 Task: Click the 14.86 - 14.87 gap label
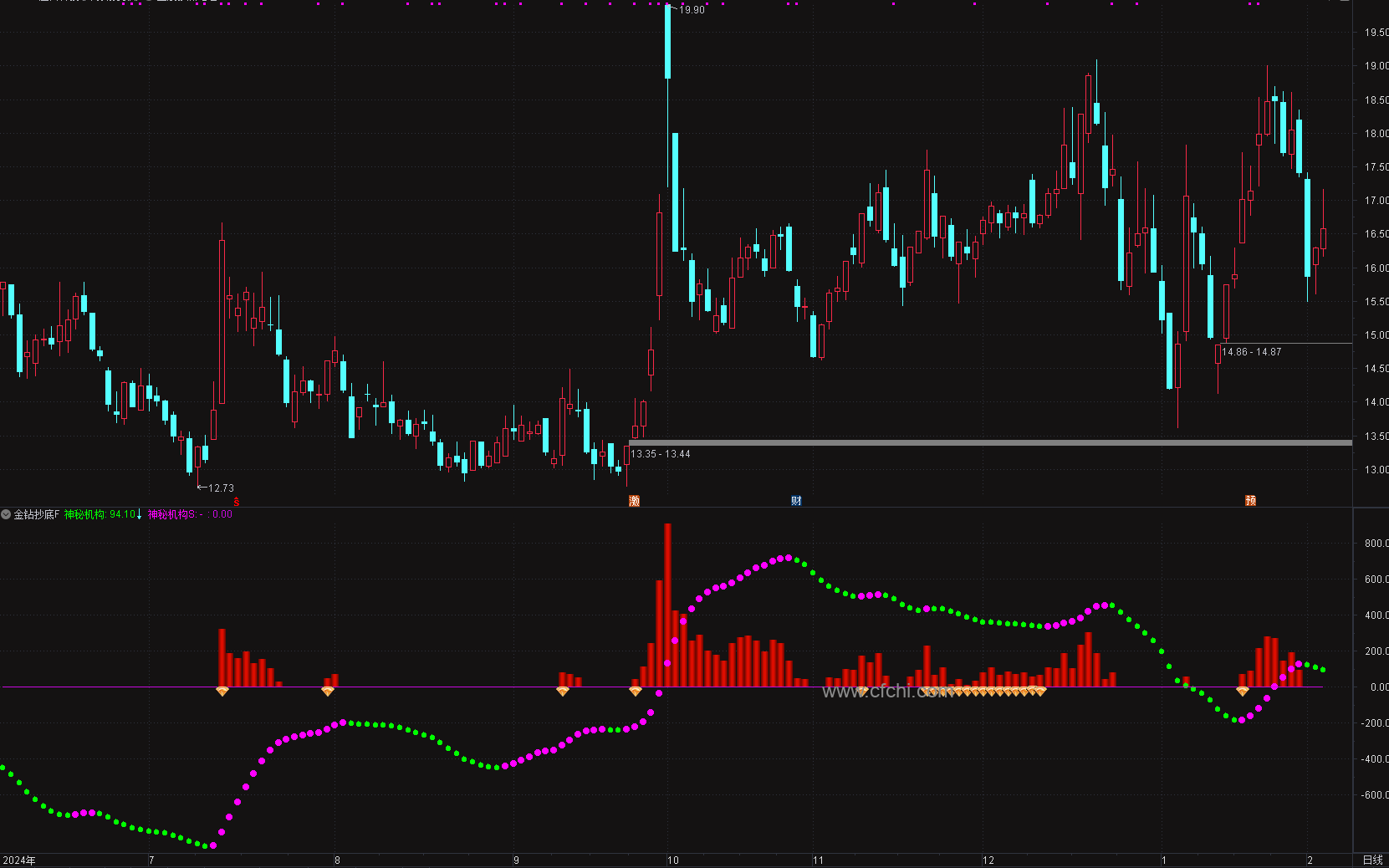coord(1252,352)
